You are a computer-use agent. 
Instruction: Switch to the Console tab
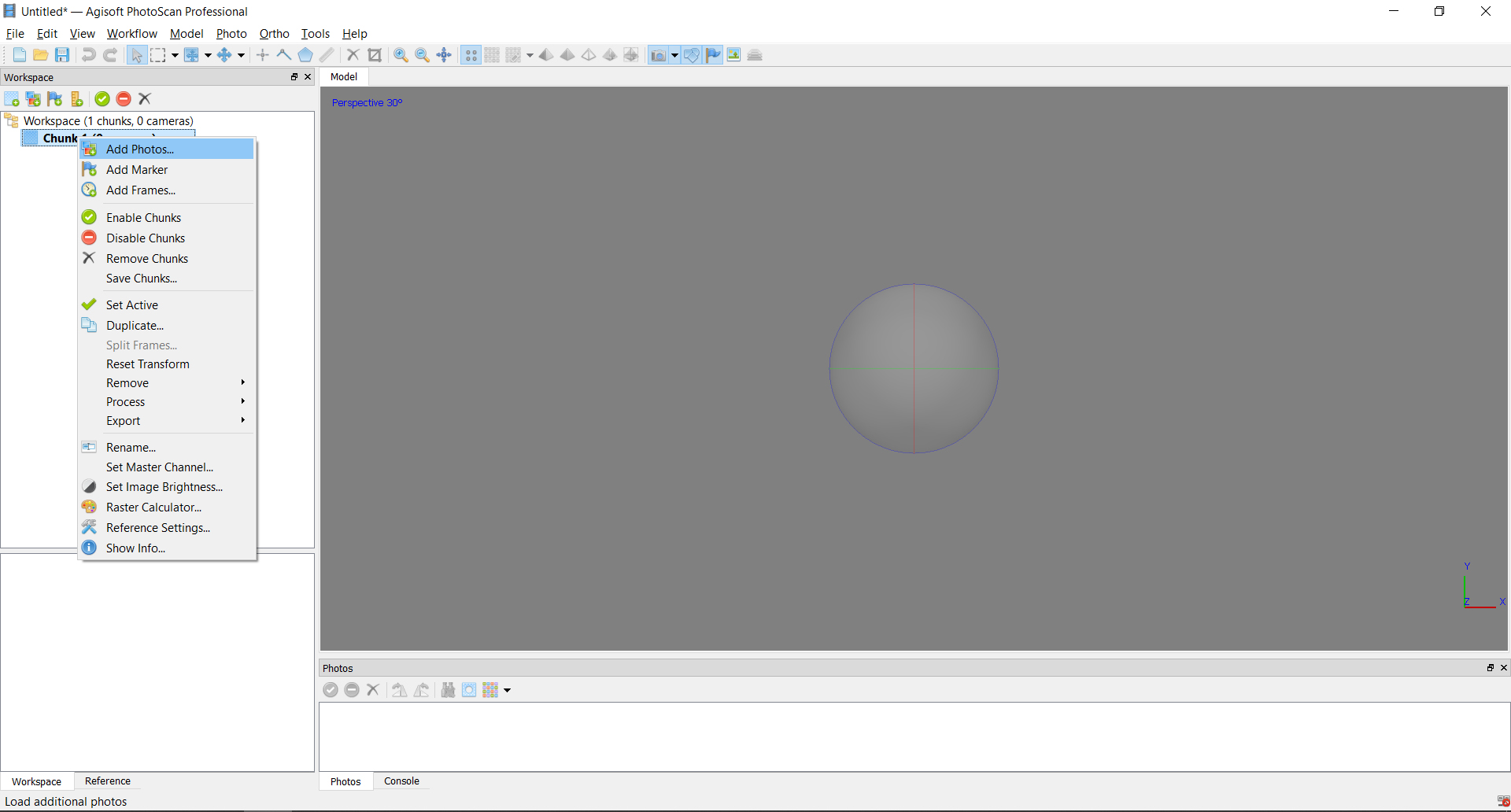coord(401,781)
